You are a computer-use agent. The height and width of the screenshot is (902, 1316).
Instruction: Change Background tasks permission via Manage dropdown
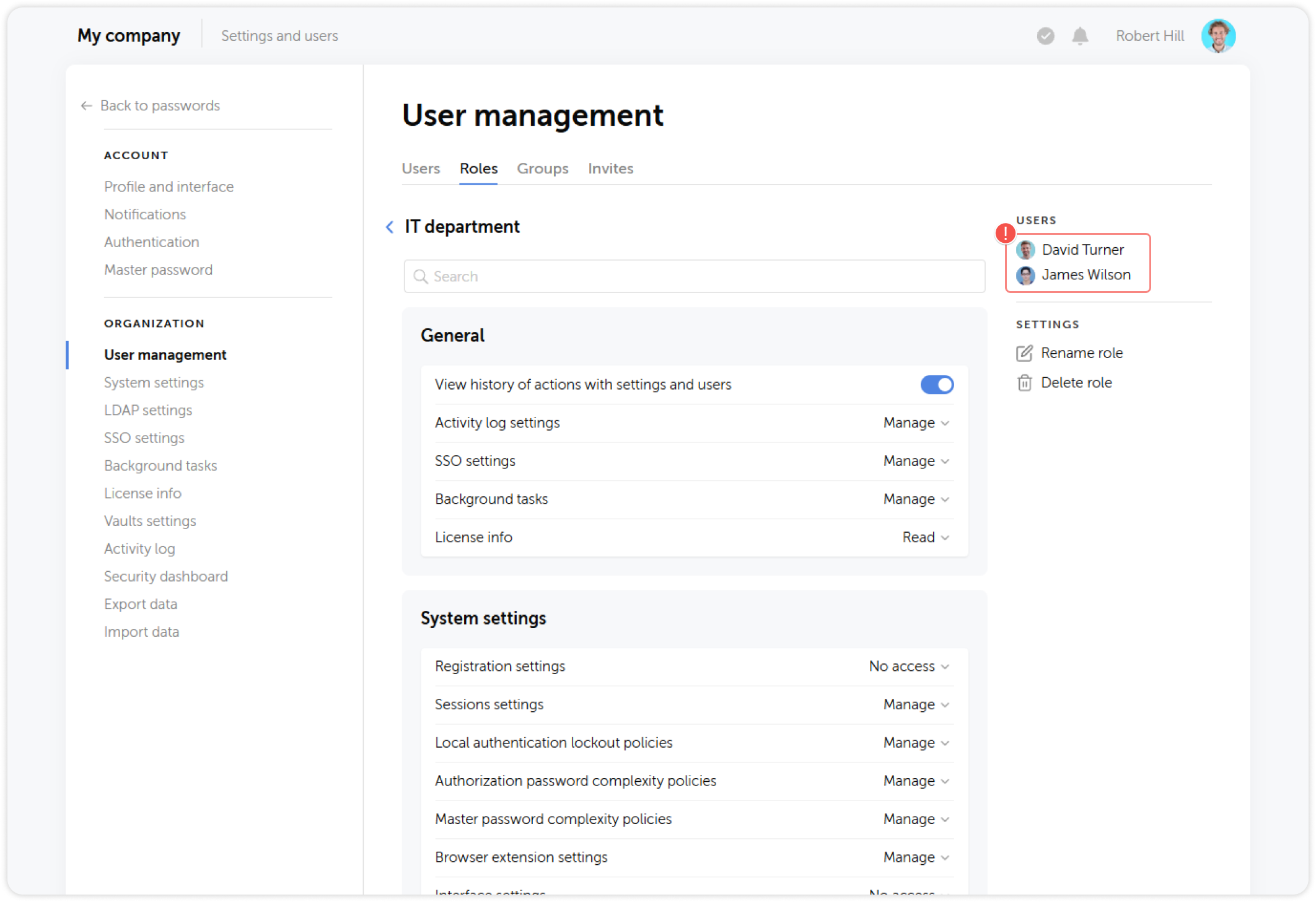tap(916, 499)
